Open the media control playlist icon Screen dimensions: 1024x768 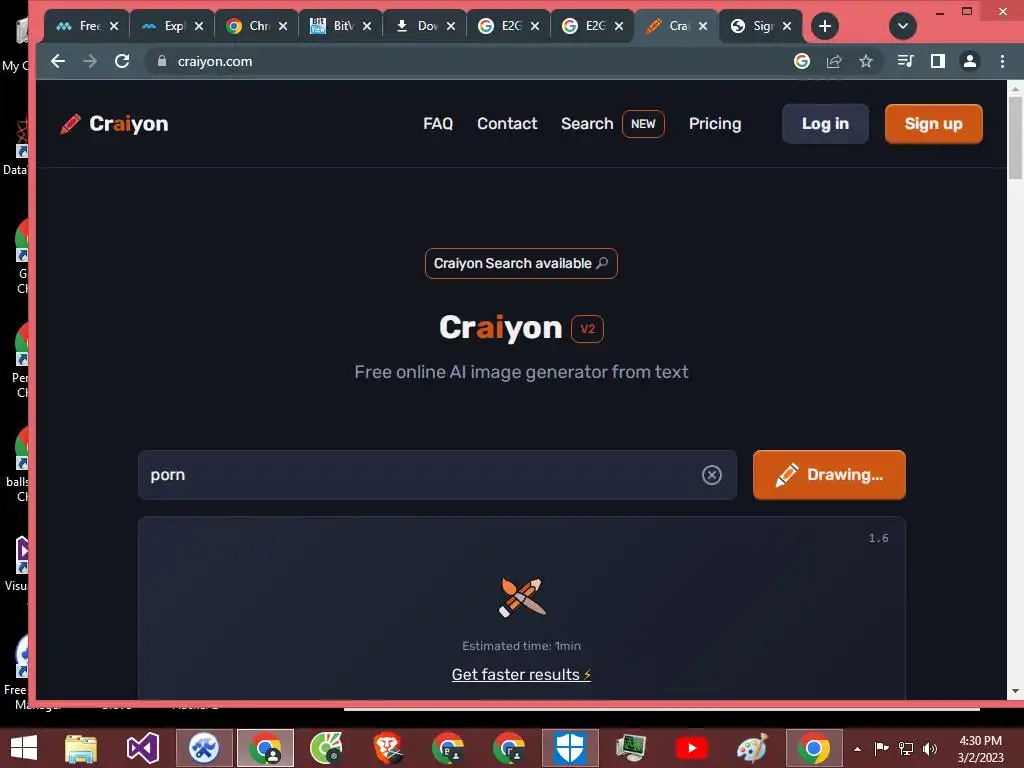point(905,61)
